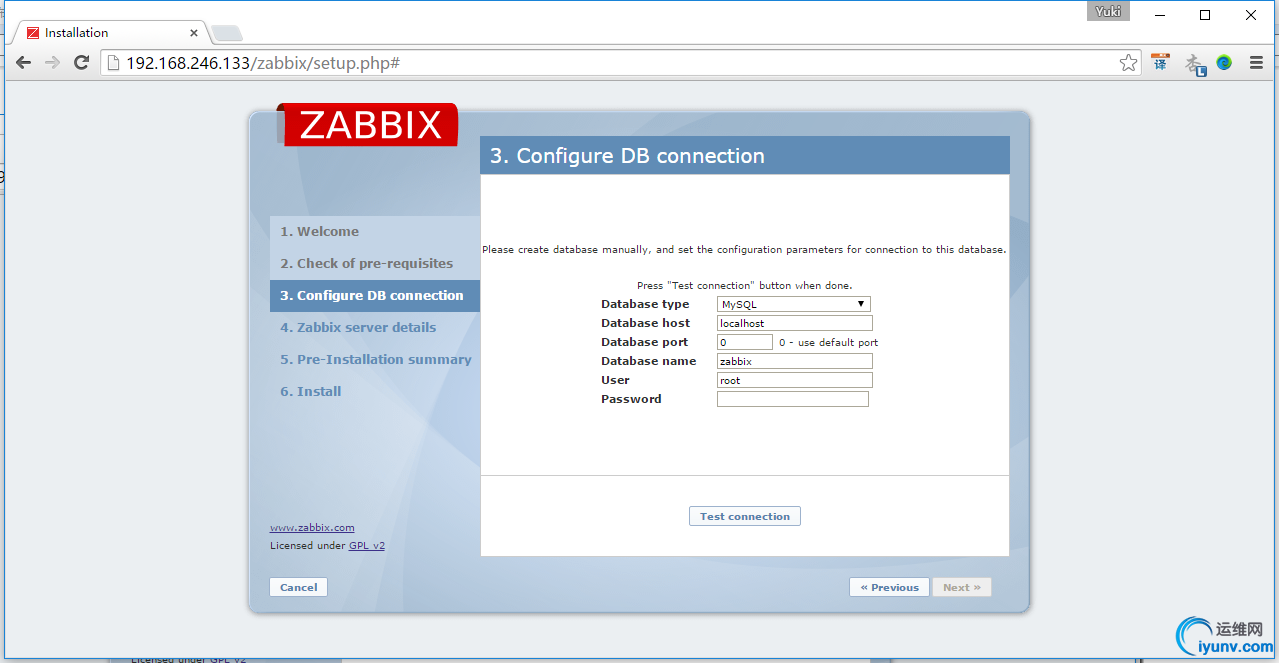The width and height of the screenshot is (1279, 663).
Task: Select step 4. Zabbix server details
Action: (x=375, y=328)
